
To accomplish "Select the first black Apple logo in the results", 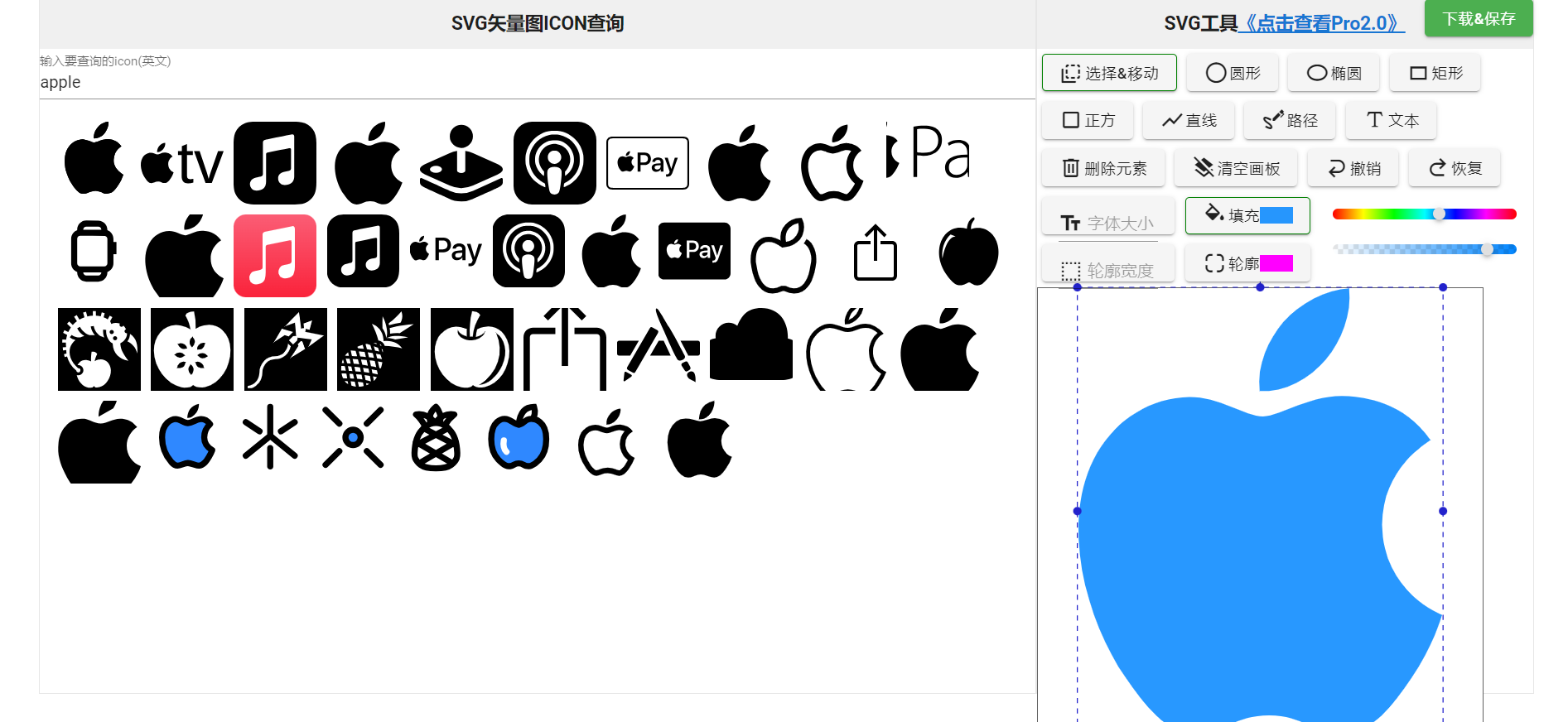I will point(94,158).
